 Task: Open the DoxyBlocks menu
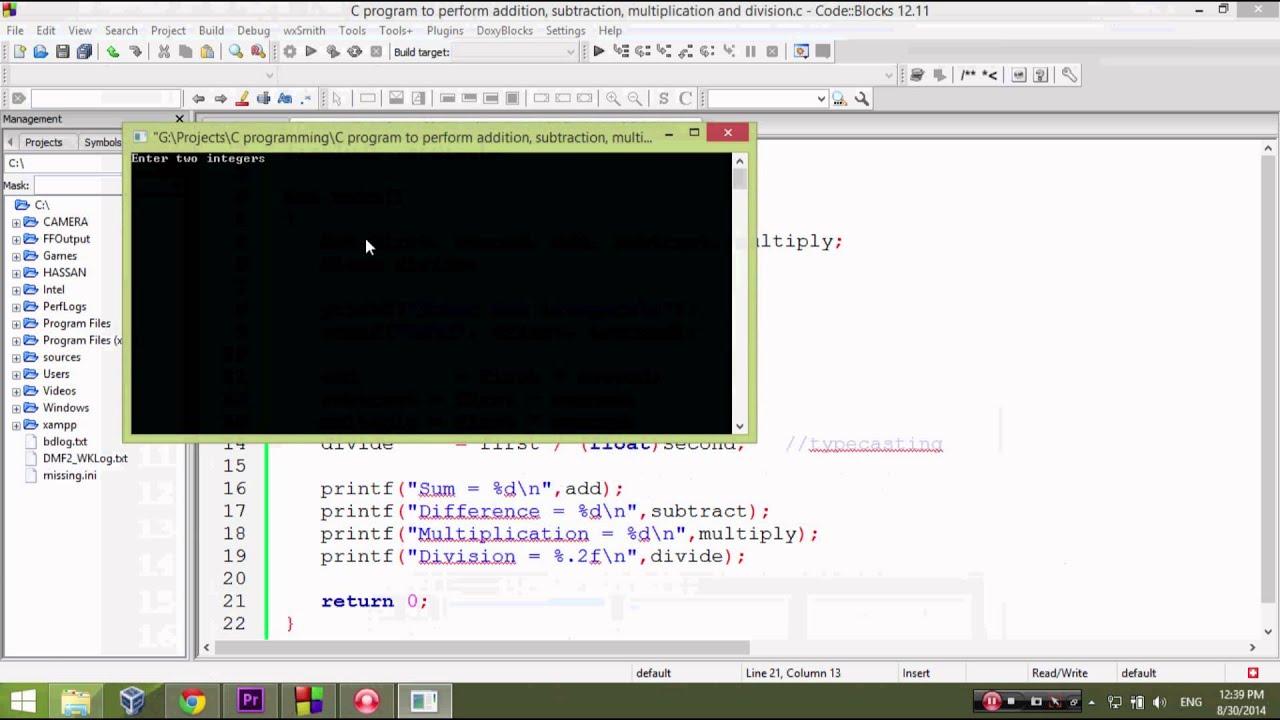pos(504,31)
